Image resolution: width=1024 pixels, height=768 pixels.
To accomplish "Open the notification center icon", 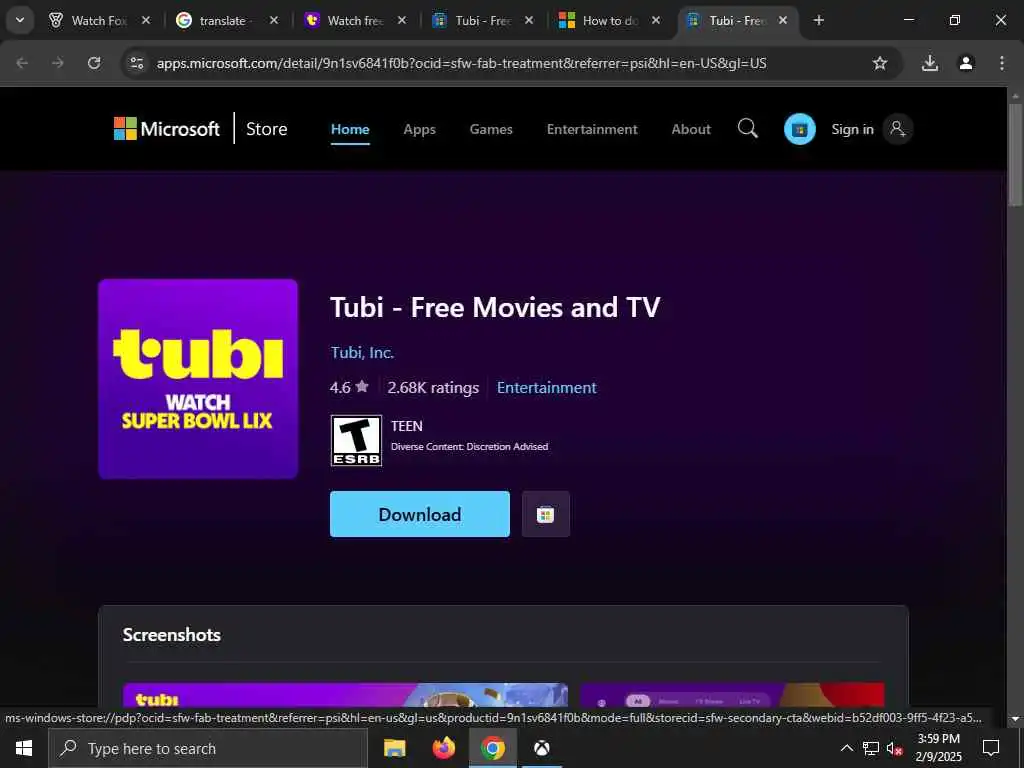I will point(991,748).
